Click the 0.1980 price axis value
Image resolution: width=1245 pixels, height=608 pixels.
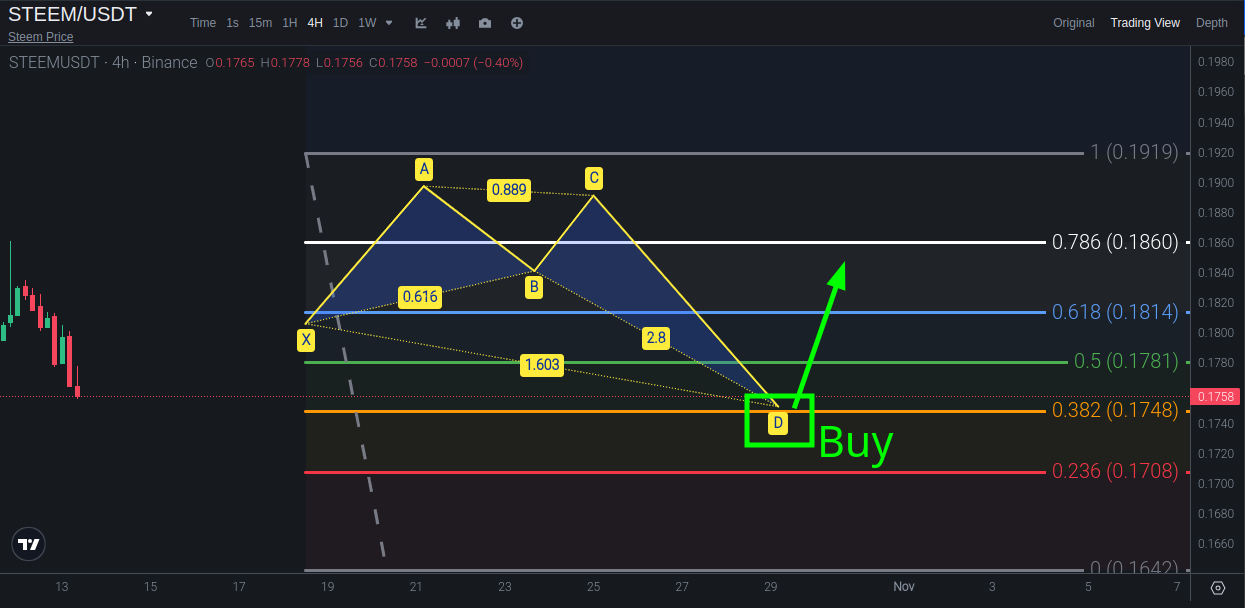pos(1215,62)
